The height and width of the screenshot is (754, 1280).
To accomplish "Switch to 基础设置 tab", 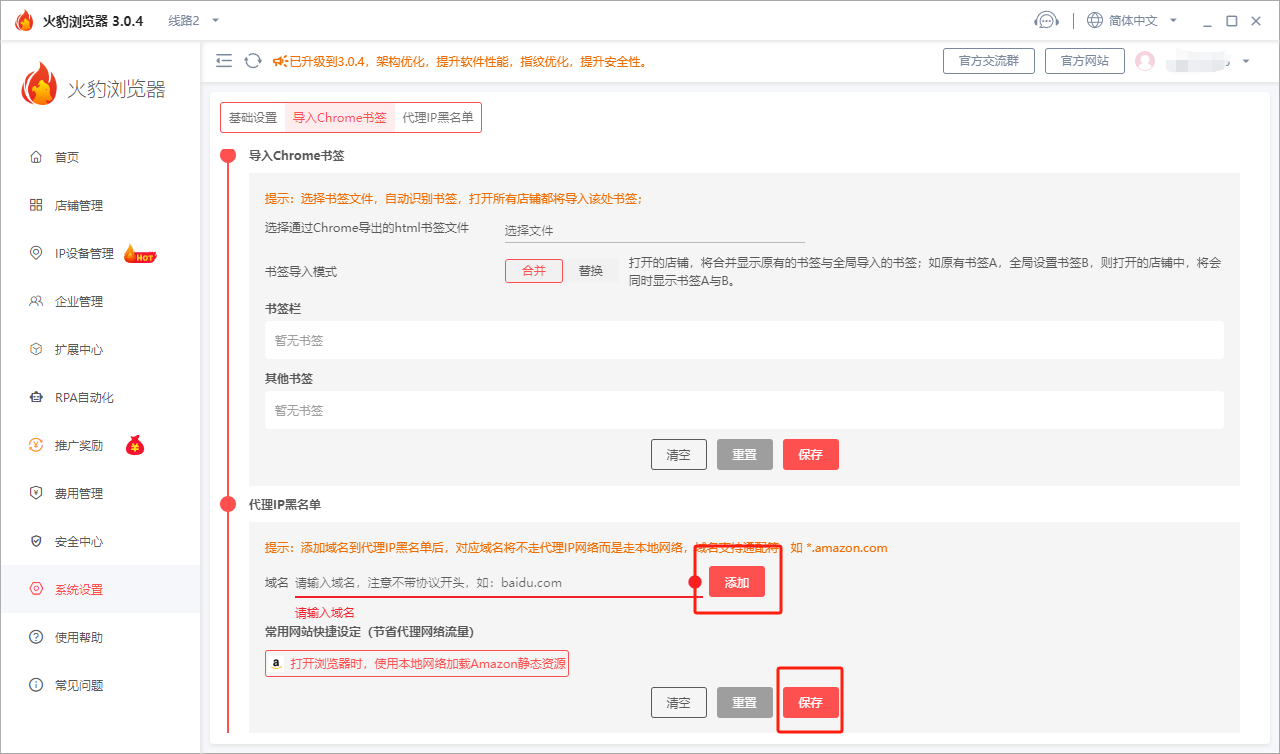I will click(253, 118).
